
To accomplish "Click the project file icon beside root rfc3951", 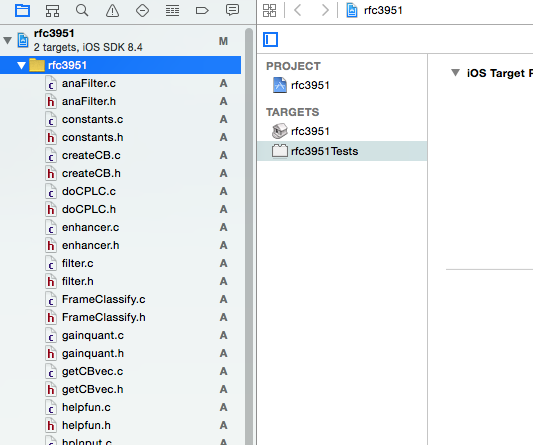I will point(23,40).
